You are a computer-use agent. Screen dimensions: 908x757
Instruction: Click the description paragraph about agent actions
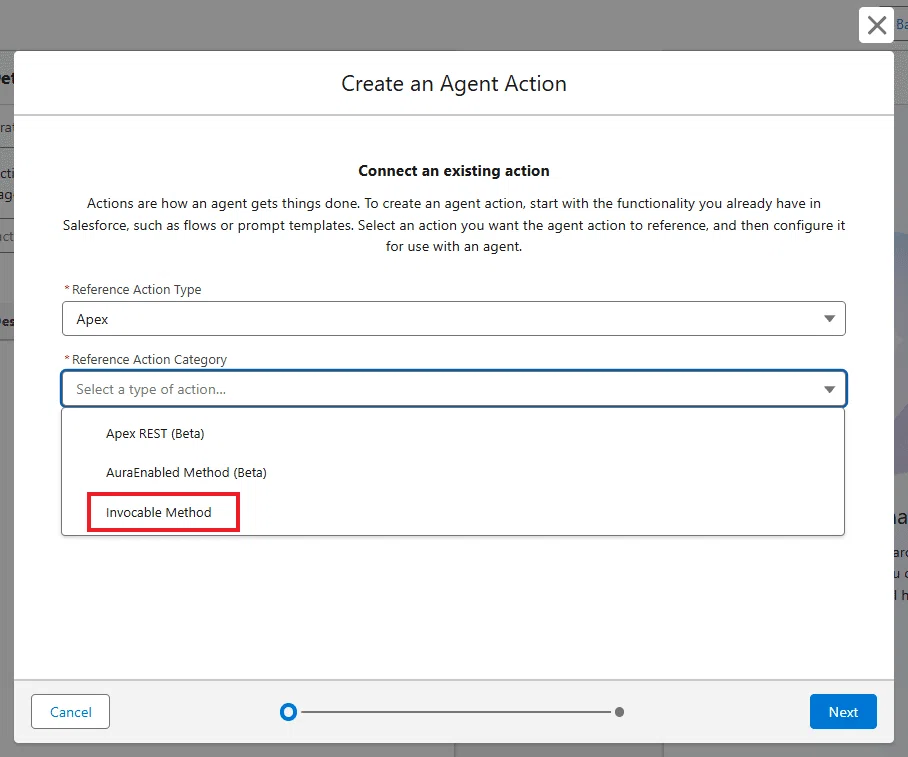coord(454,225)
